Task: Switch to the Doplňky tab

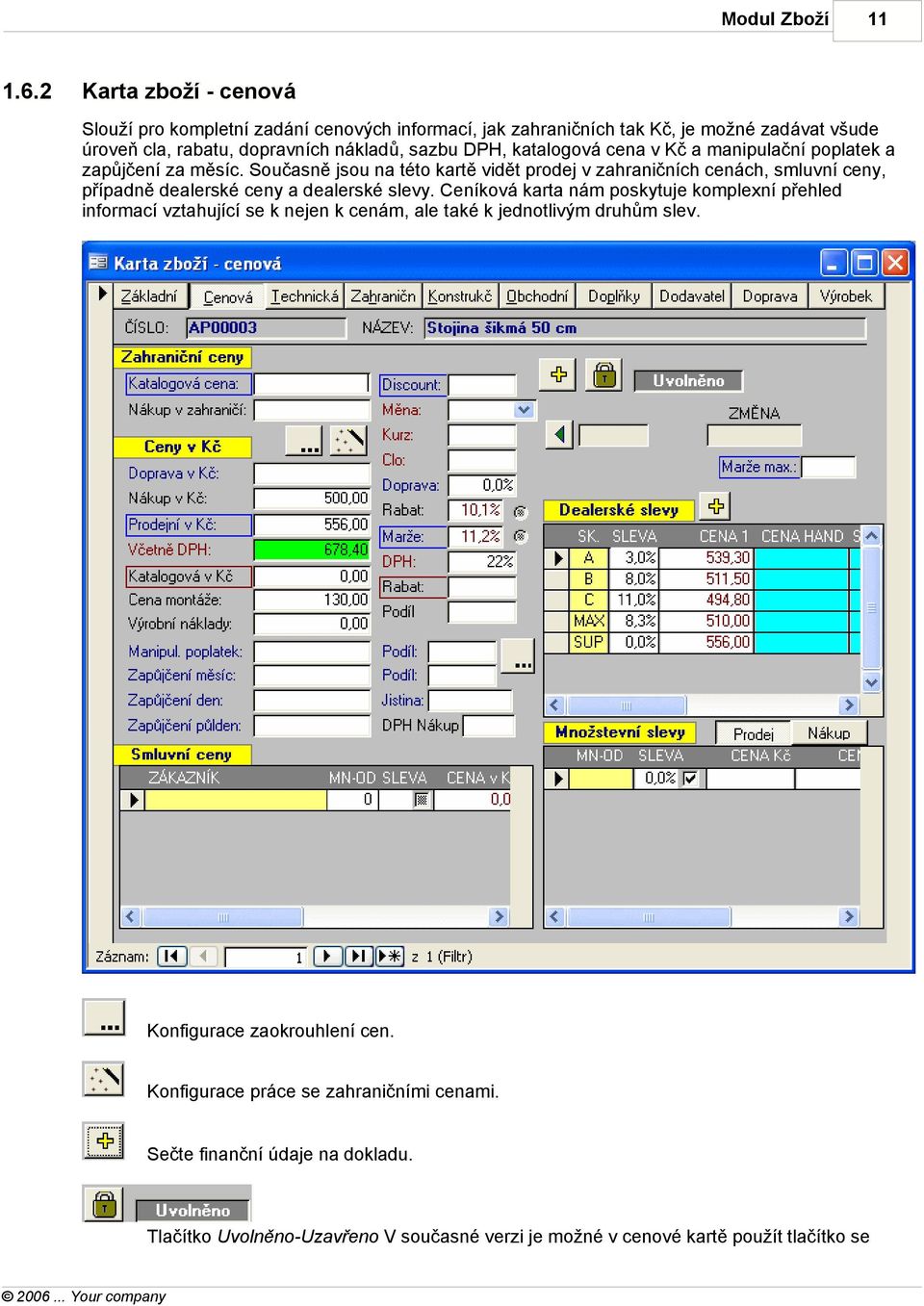Action: coord(614,296)
